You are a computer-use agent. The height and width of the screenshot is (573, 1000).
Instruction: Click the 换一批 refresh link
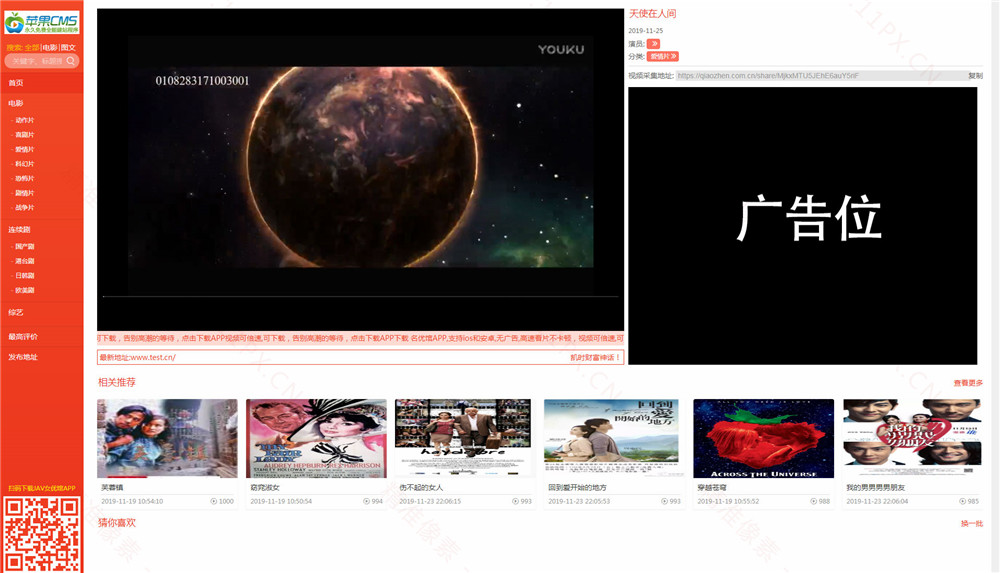tap(972, 523)
